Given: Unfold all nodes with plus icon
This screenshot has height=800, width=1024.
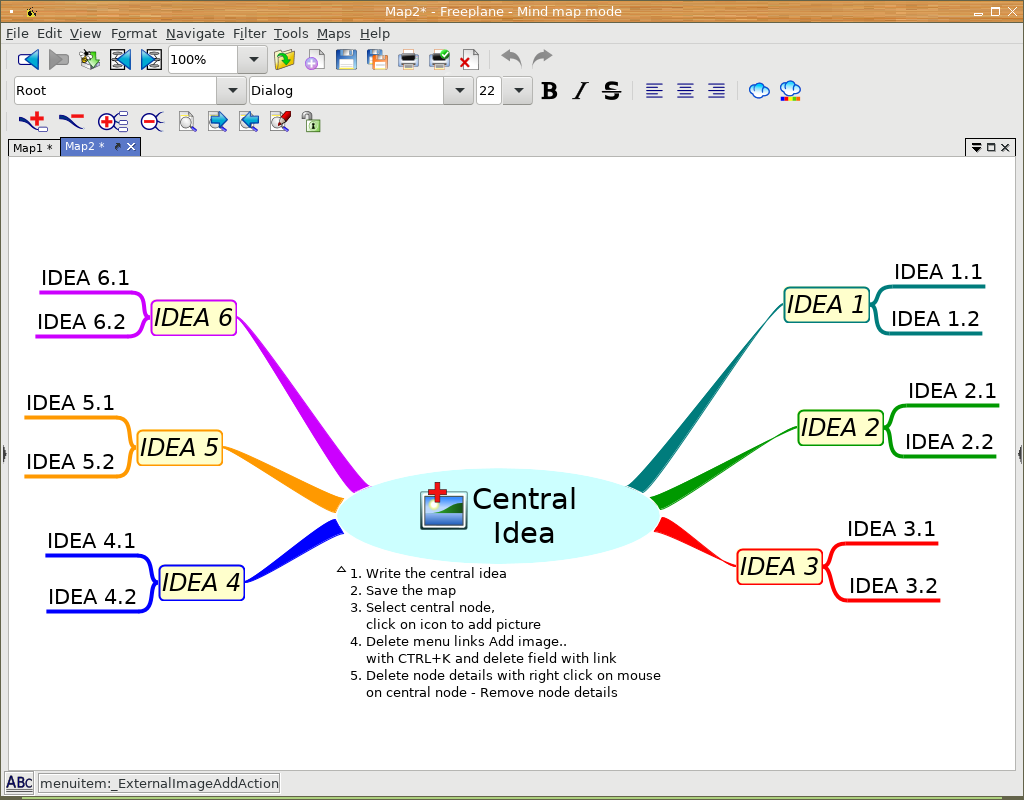Looking at the screenshot, I should click(112, 121).
